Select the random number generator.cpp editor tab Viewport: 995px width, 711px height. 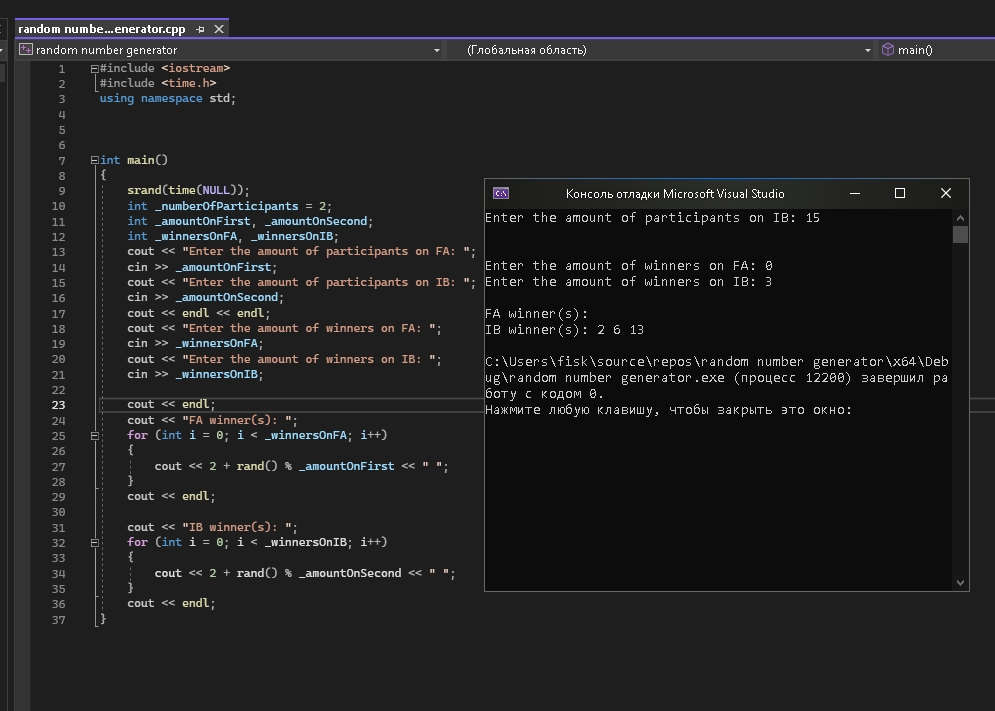100,30
